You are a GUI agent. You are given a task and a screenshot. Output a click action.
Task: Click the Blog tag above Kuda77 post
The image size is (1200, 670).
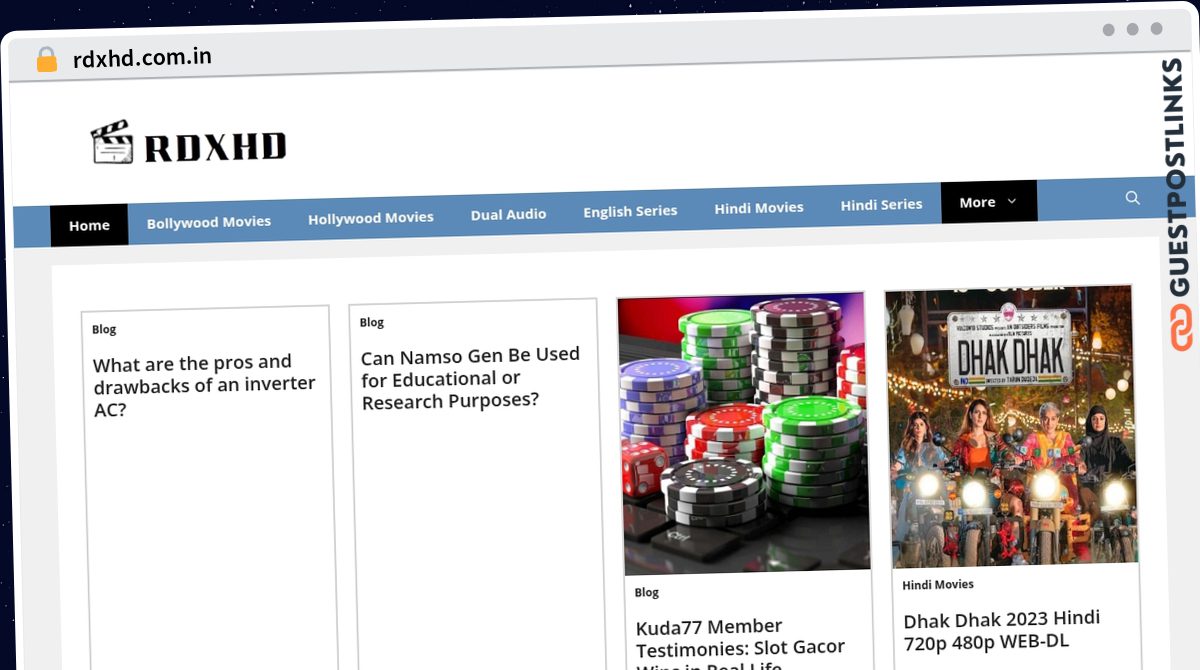(647, 592)
